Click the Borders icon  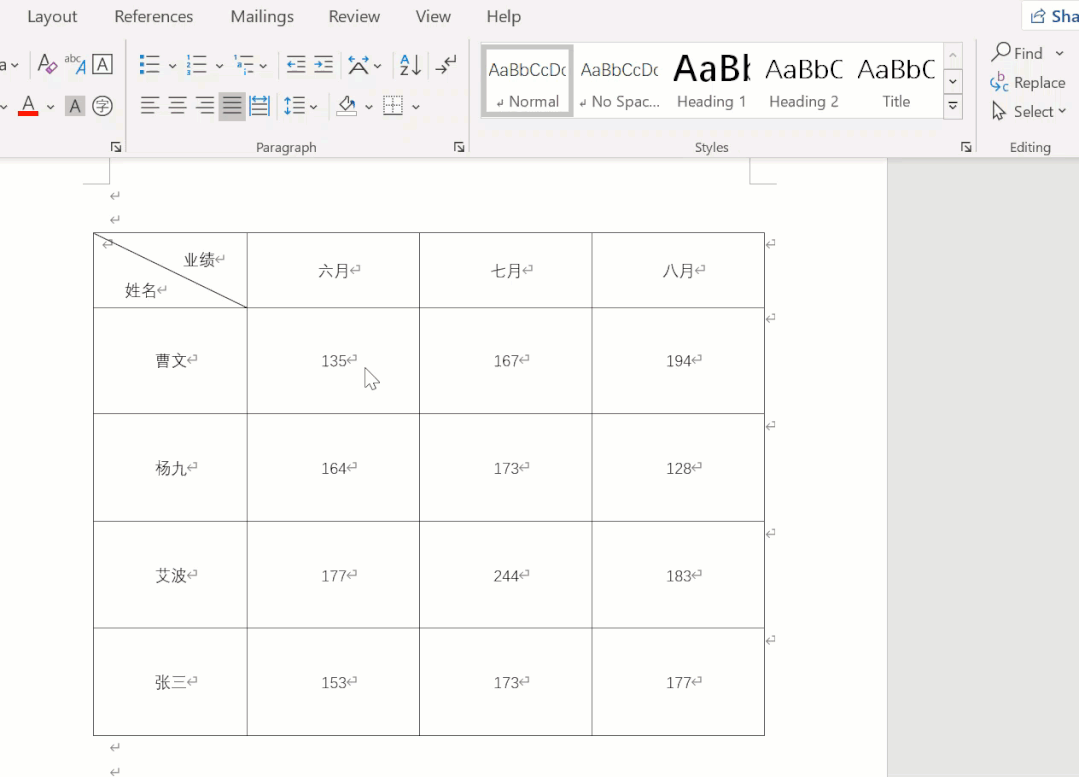(393, 106)
